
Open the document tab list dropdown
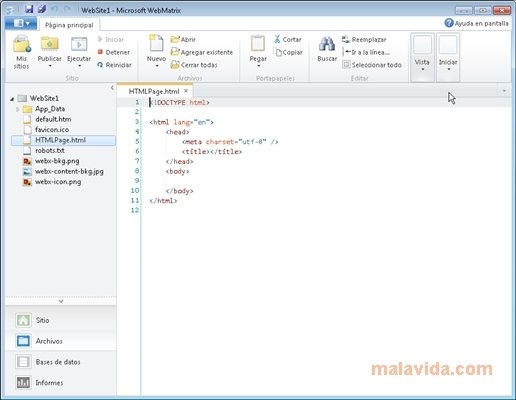coord(504,91)
